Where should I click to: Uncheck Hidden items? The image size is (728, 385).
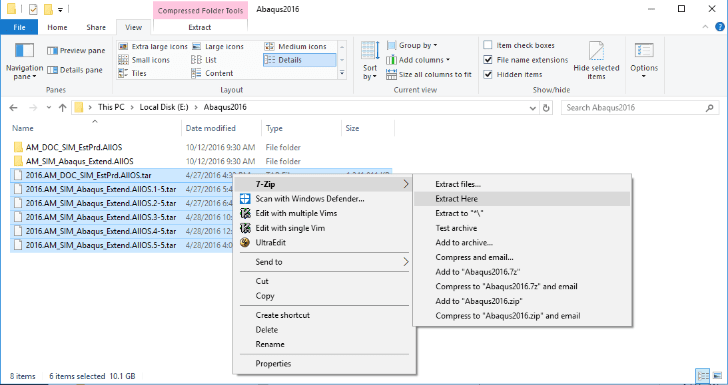tap(488, 74)
